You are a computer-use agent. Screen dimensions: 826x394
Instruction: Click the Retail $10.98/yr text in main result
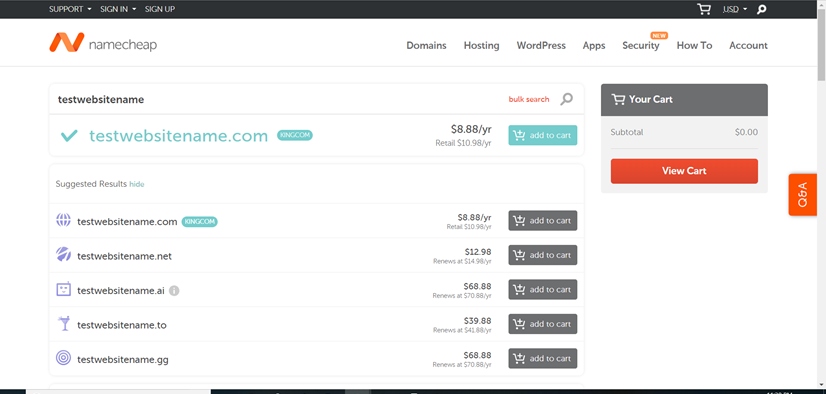[464, 143]
